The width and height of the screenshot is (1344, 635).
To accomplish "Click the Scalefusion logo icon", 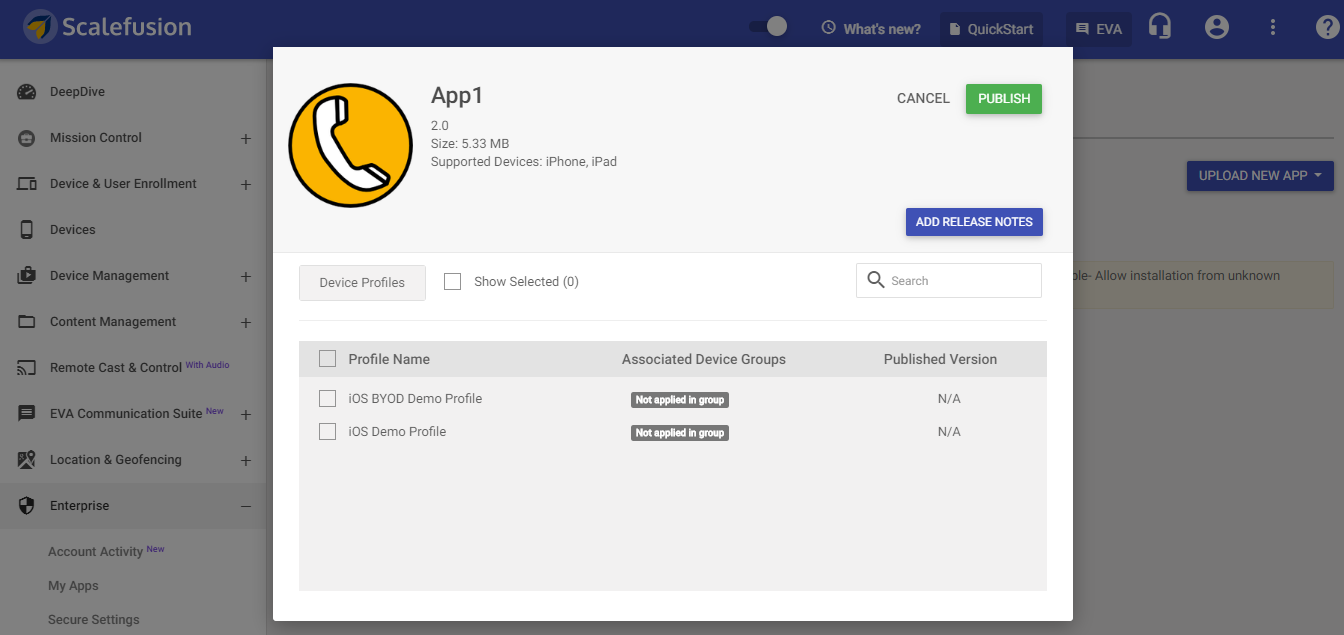I will pos(40,28).
